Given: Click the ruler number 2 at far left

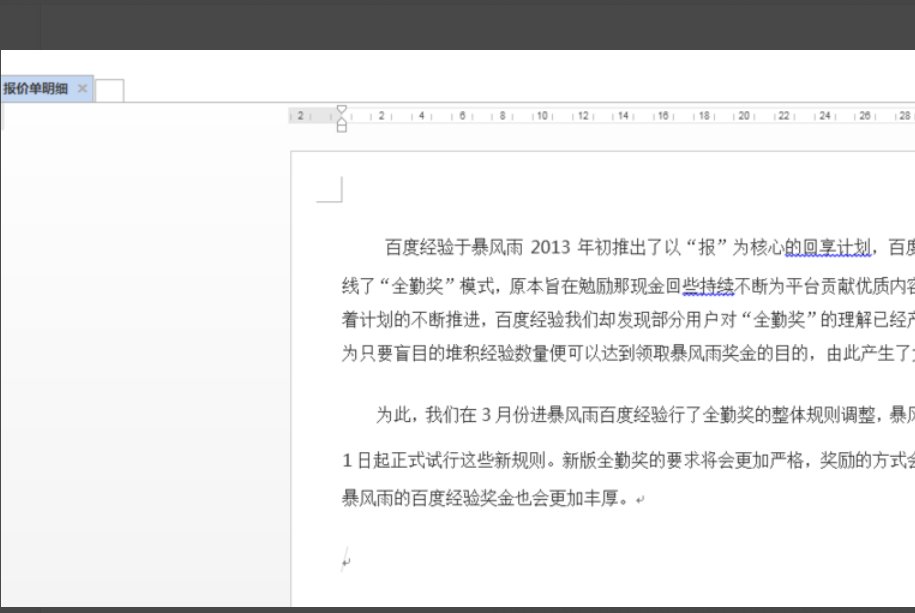Looking at the screenshot, I should coord(300,115).
